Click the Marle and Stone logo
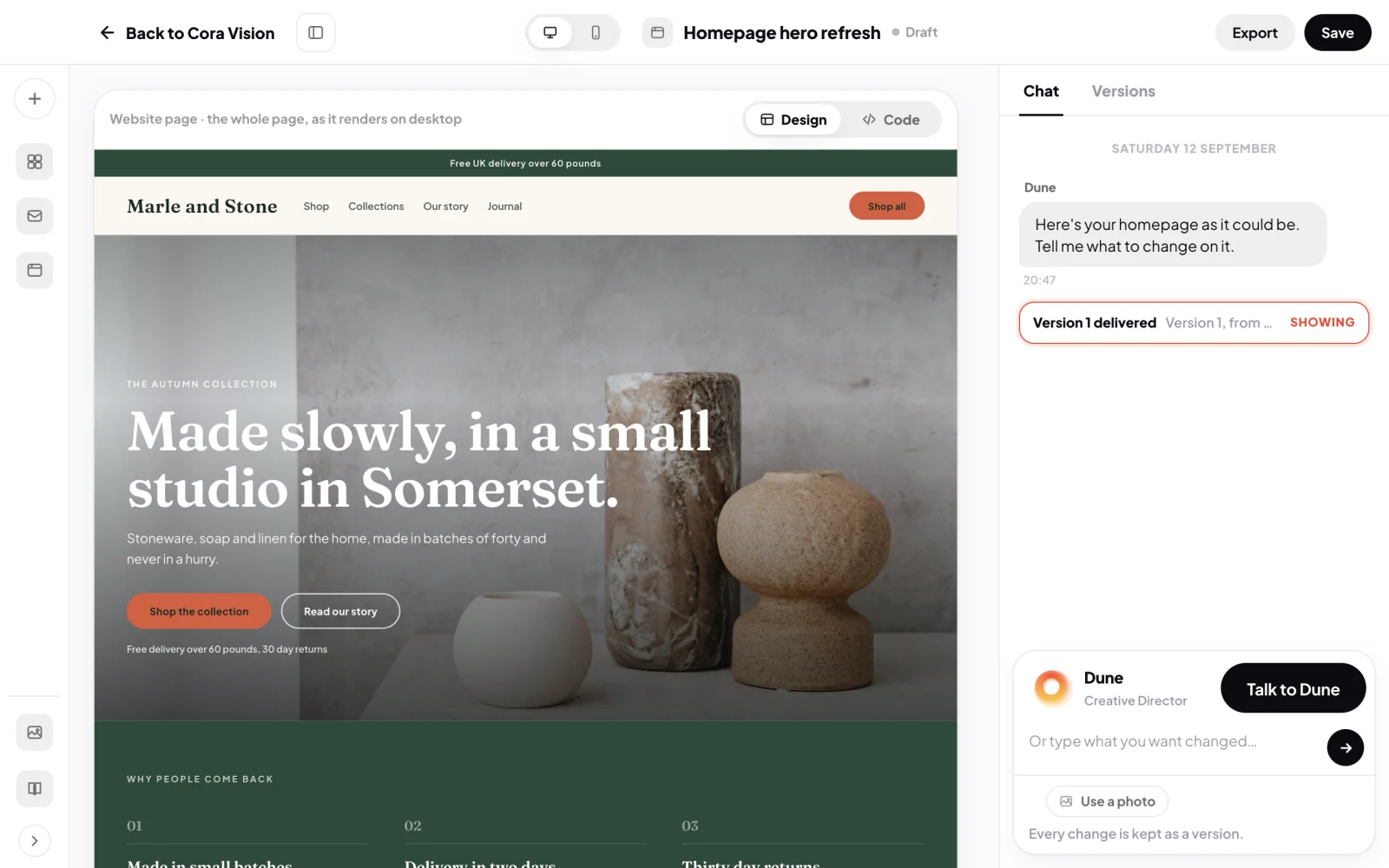Screen dimensions: 1389x868 coord(202,207)
